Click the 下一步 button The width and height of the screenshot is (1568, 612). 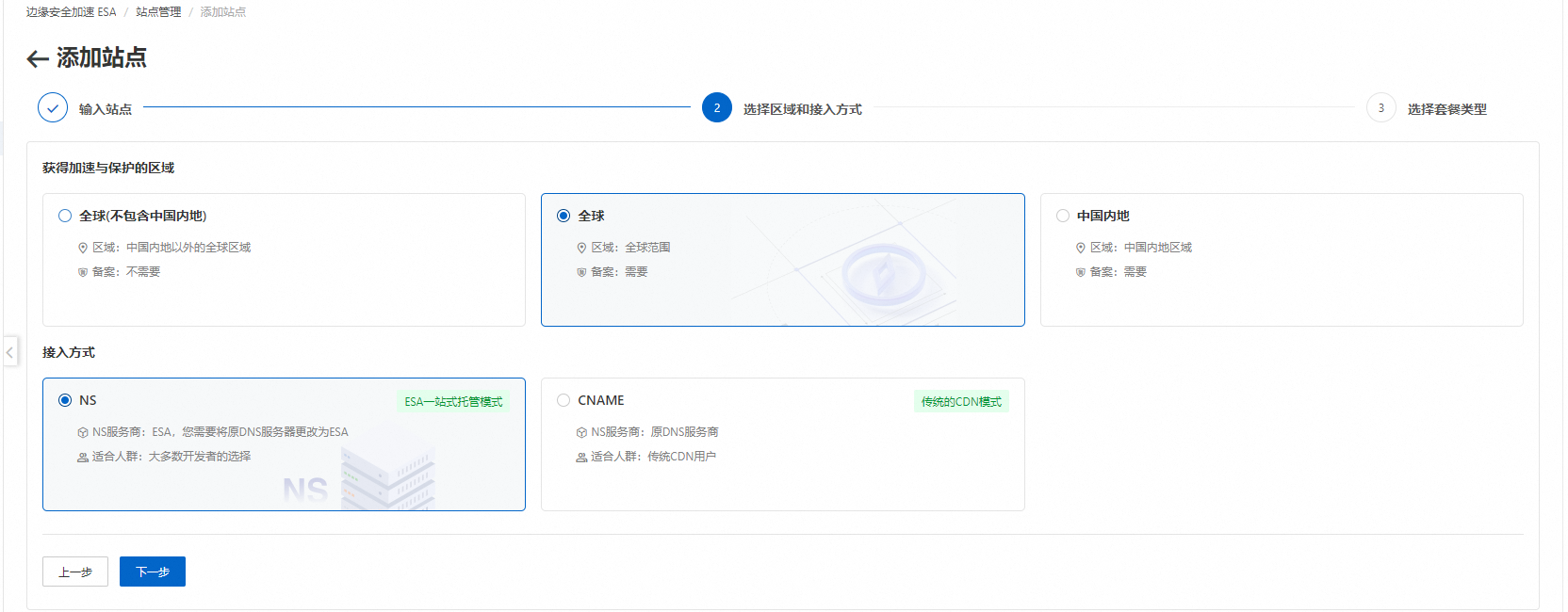[153, 572]
